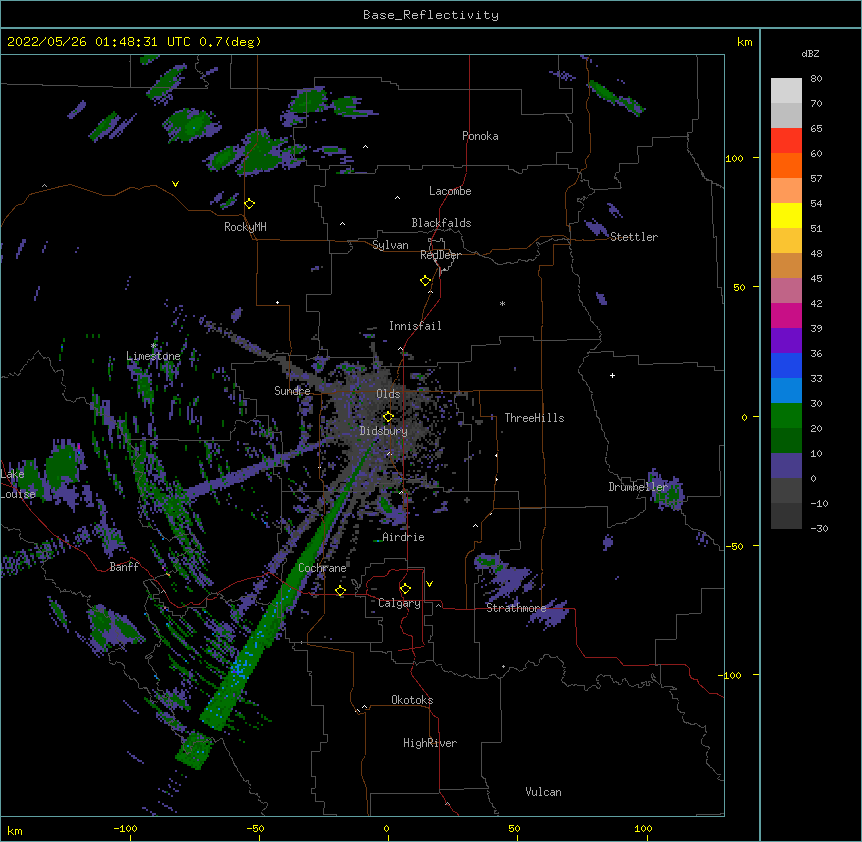
Task: Click the Lacombe city label
Action: [x=450, y=191]
